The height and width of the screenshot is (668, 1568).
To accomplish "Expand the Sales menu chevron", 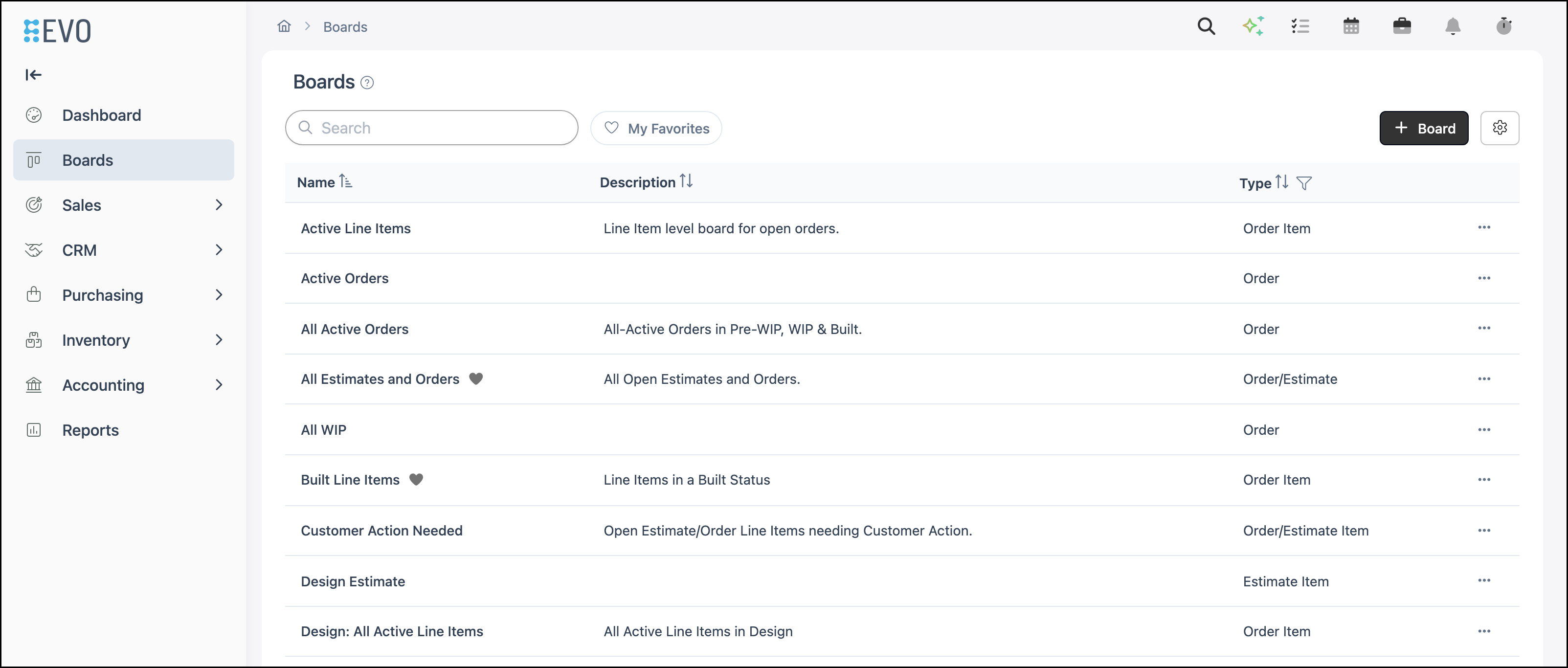I will tap(219, 205).
